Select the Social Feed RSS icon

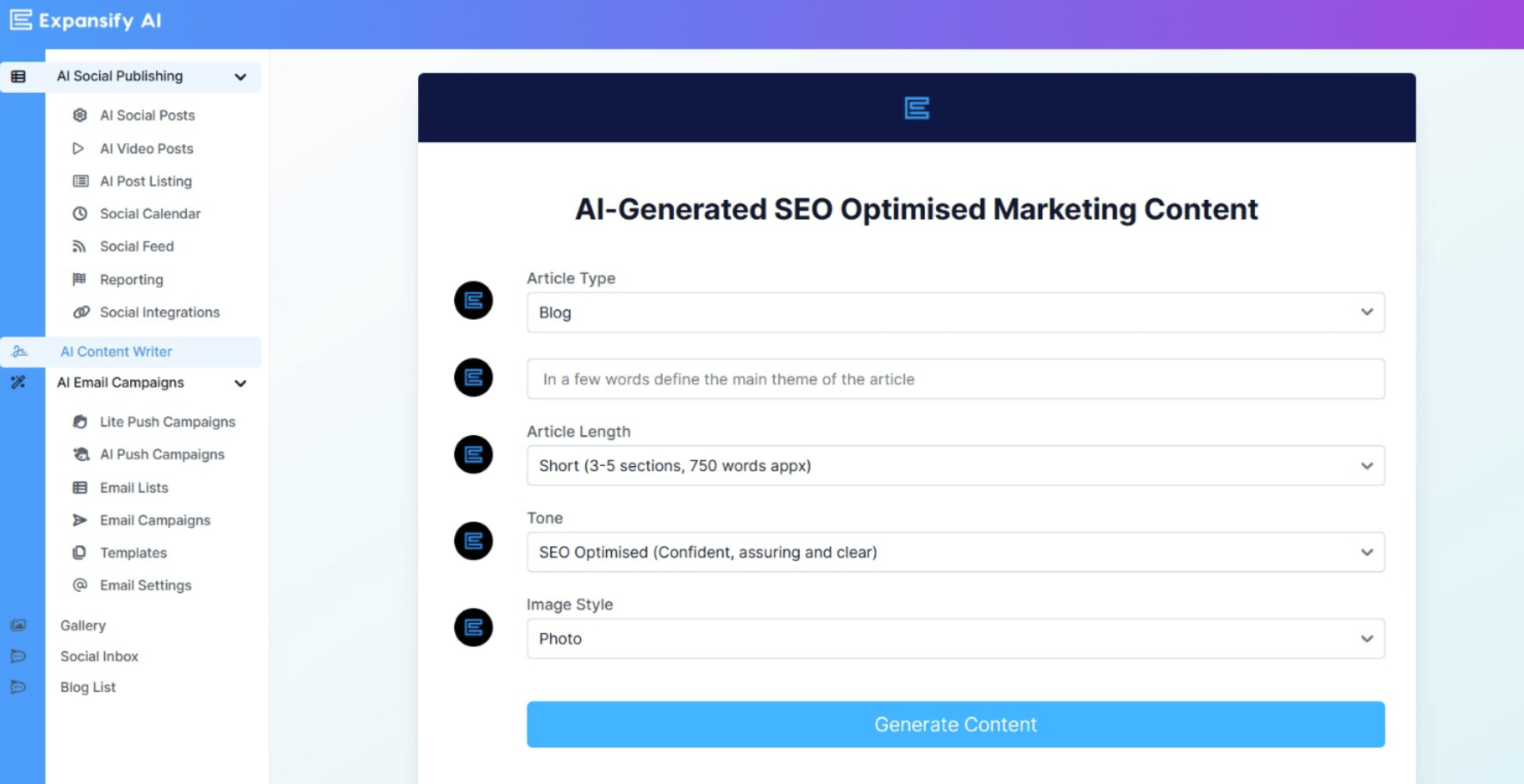click(80, 246)
